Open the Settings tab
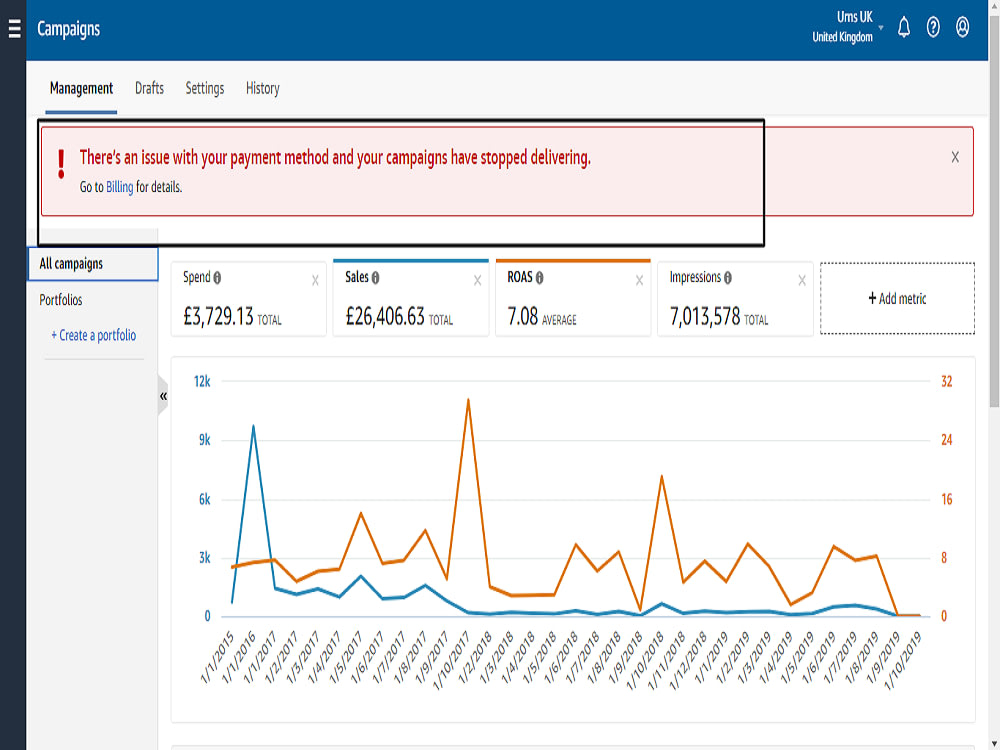 [x=205, y=88]
